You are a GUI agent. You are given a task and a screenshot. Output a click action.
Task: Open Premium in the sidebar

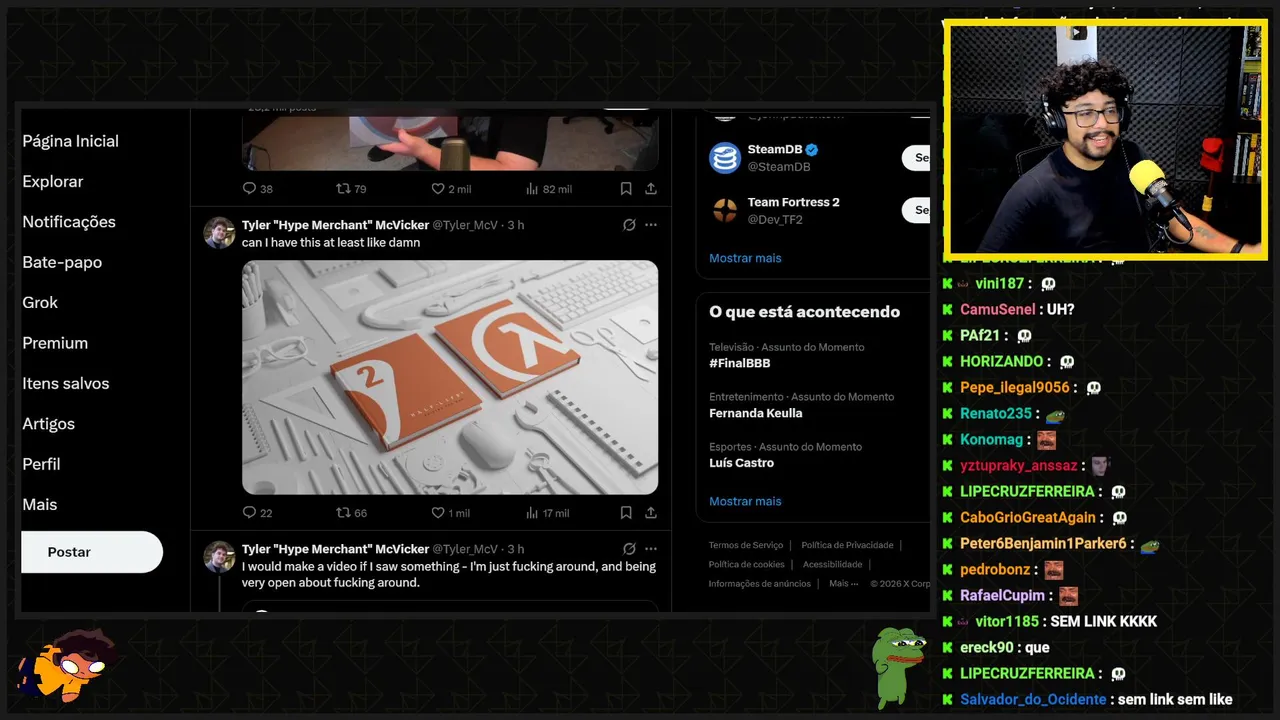click(55, 343)
